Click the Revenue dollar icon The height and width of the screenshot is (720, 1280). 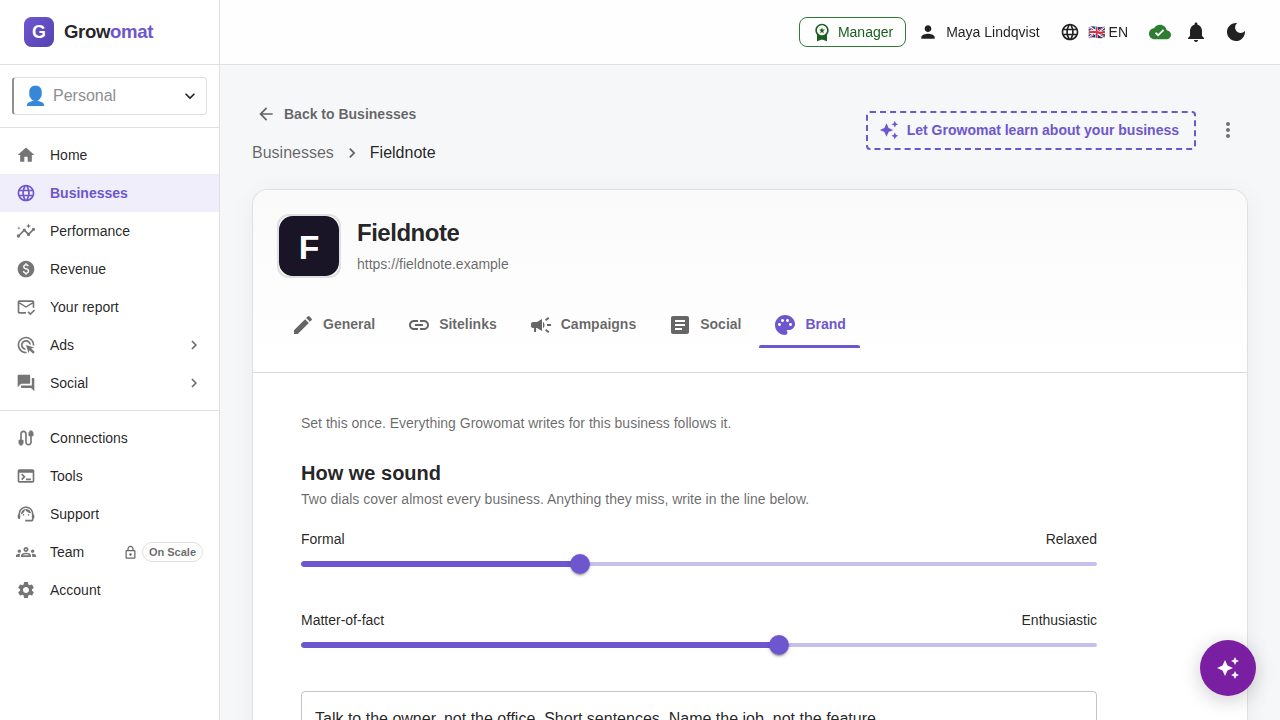click(27, 269)
